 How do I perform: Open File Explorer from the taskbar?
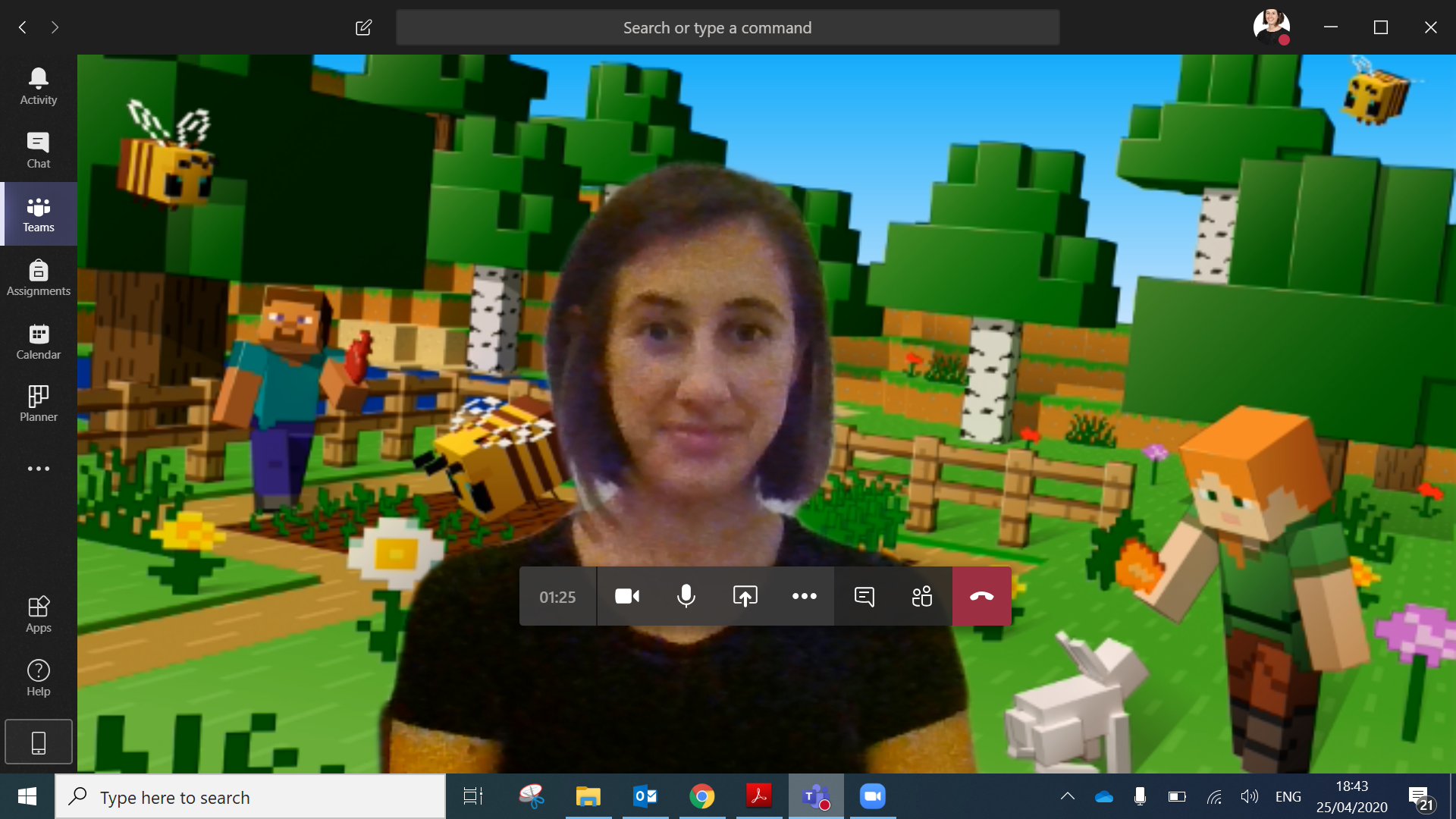pos(588,796)
